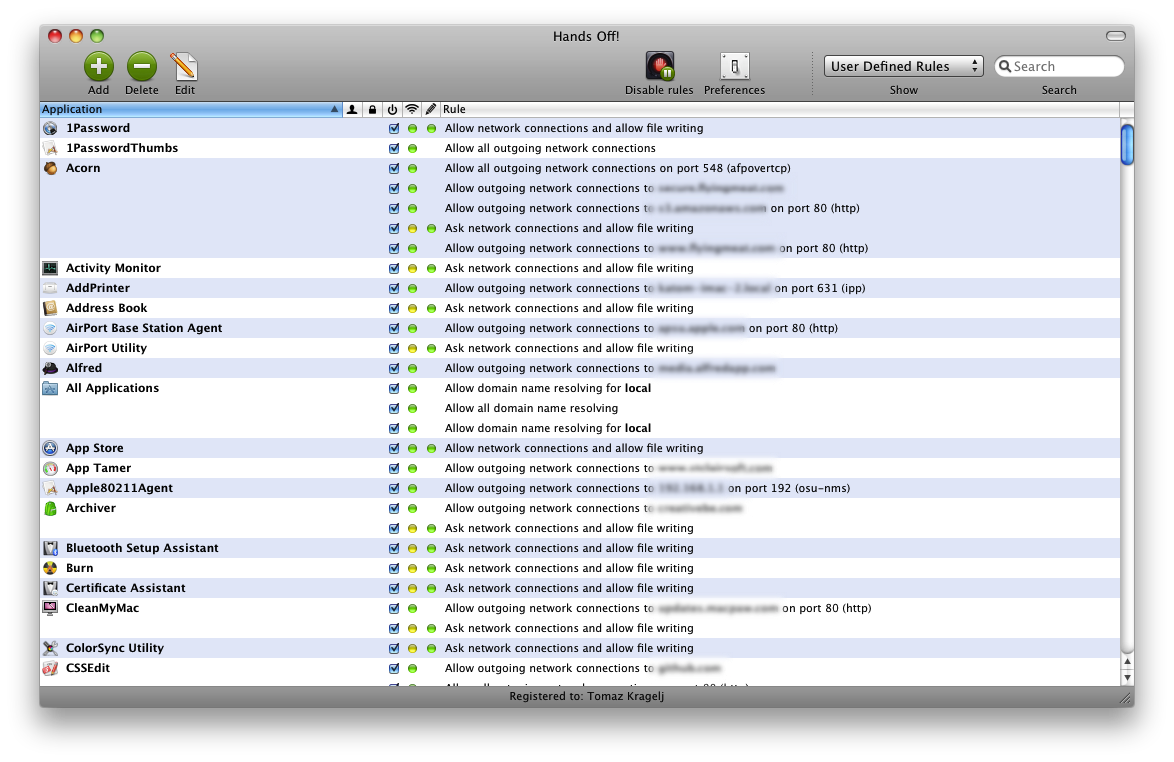Toggle the 1PasswordThumbs rule checkbox
Viewport: 1174px width, 762px height.
[394, 148]
